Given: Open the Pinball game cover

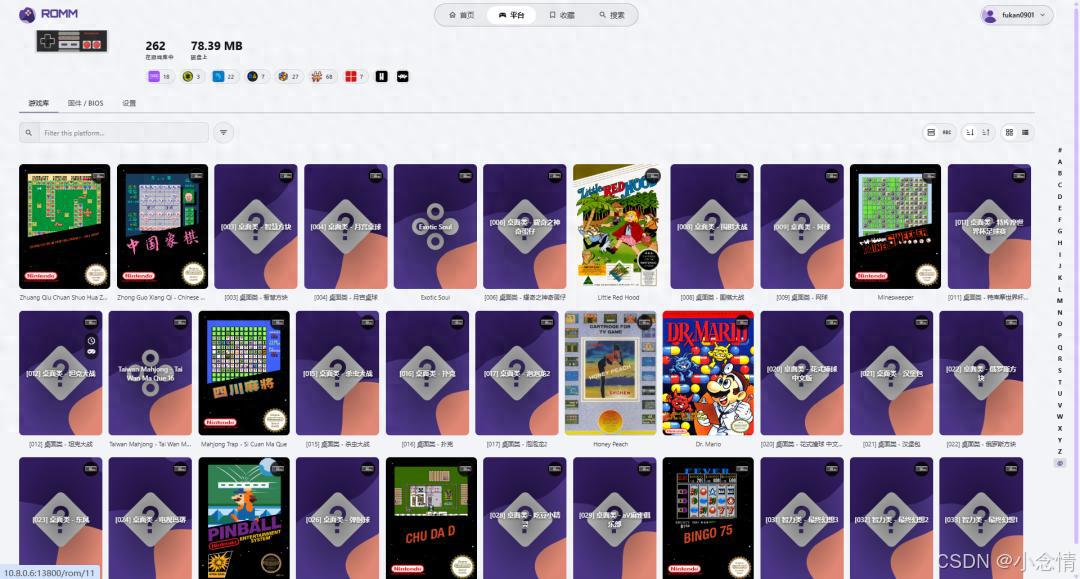Looking at the screenshot, I should pyautogui.click(x=244, y=518).
